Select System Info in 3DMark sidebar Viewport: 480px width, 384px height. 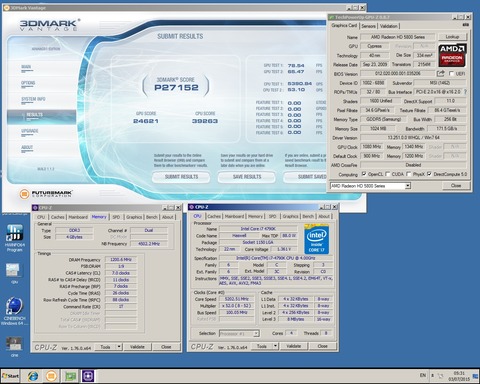(x=33, y=99)
